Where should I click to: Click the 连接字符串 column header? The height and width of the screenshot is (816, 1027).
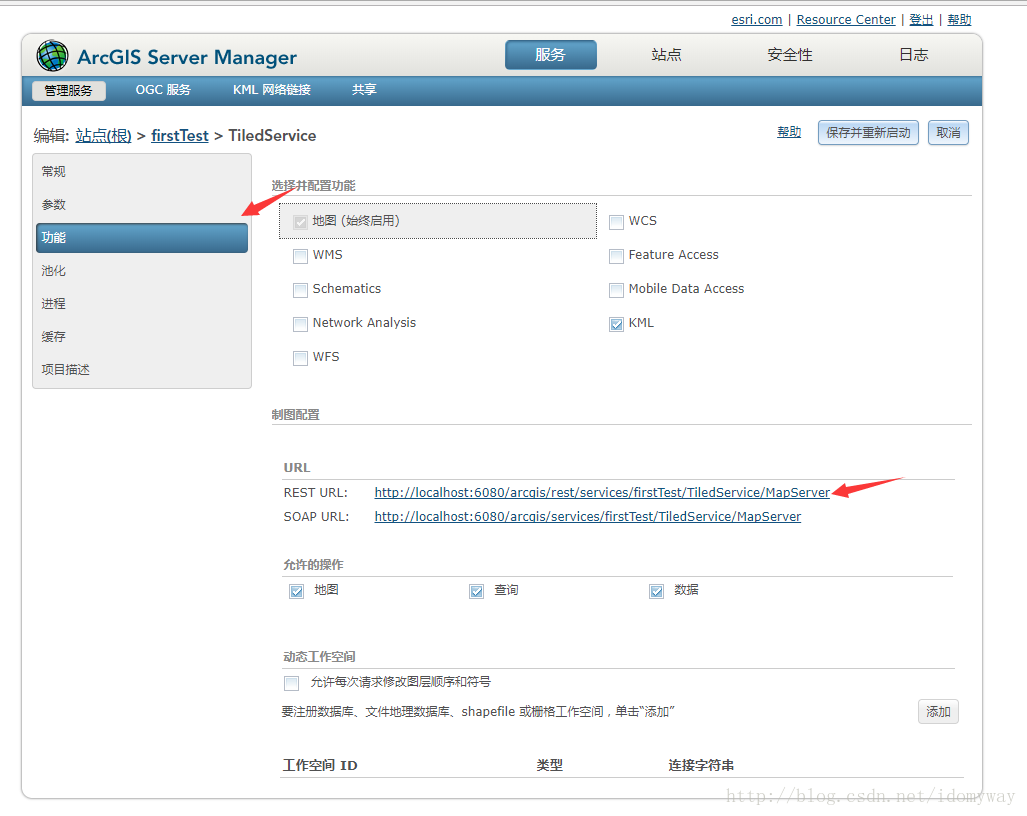701,766
